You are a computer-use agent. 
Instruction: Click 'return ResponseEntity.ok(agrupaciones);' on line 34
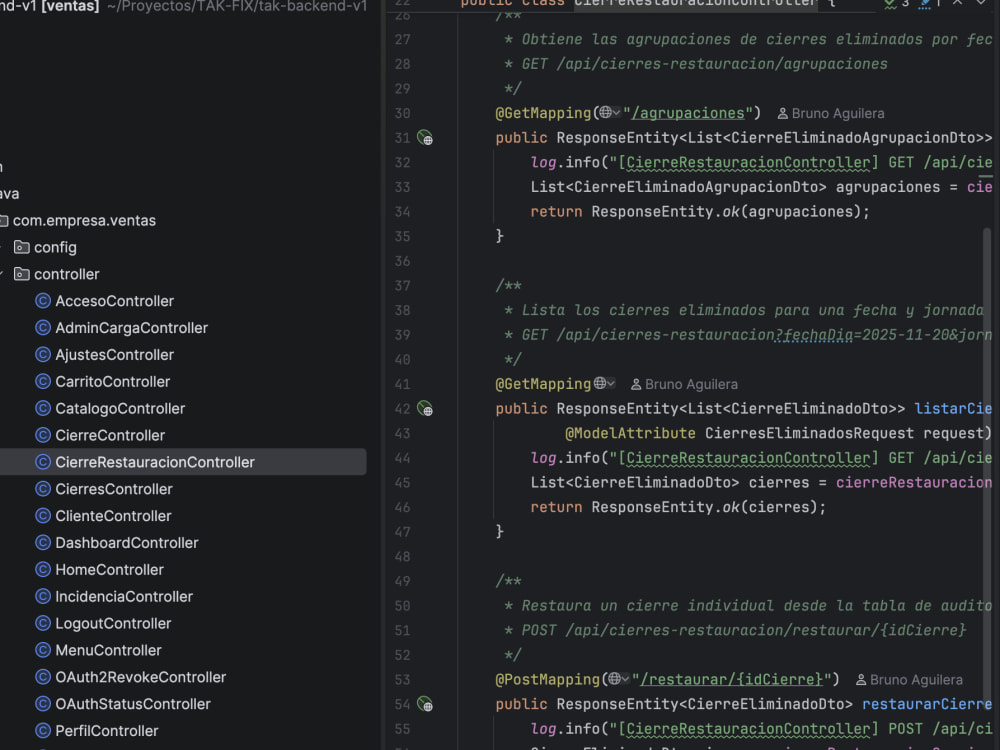[700, 211]
